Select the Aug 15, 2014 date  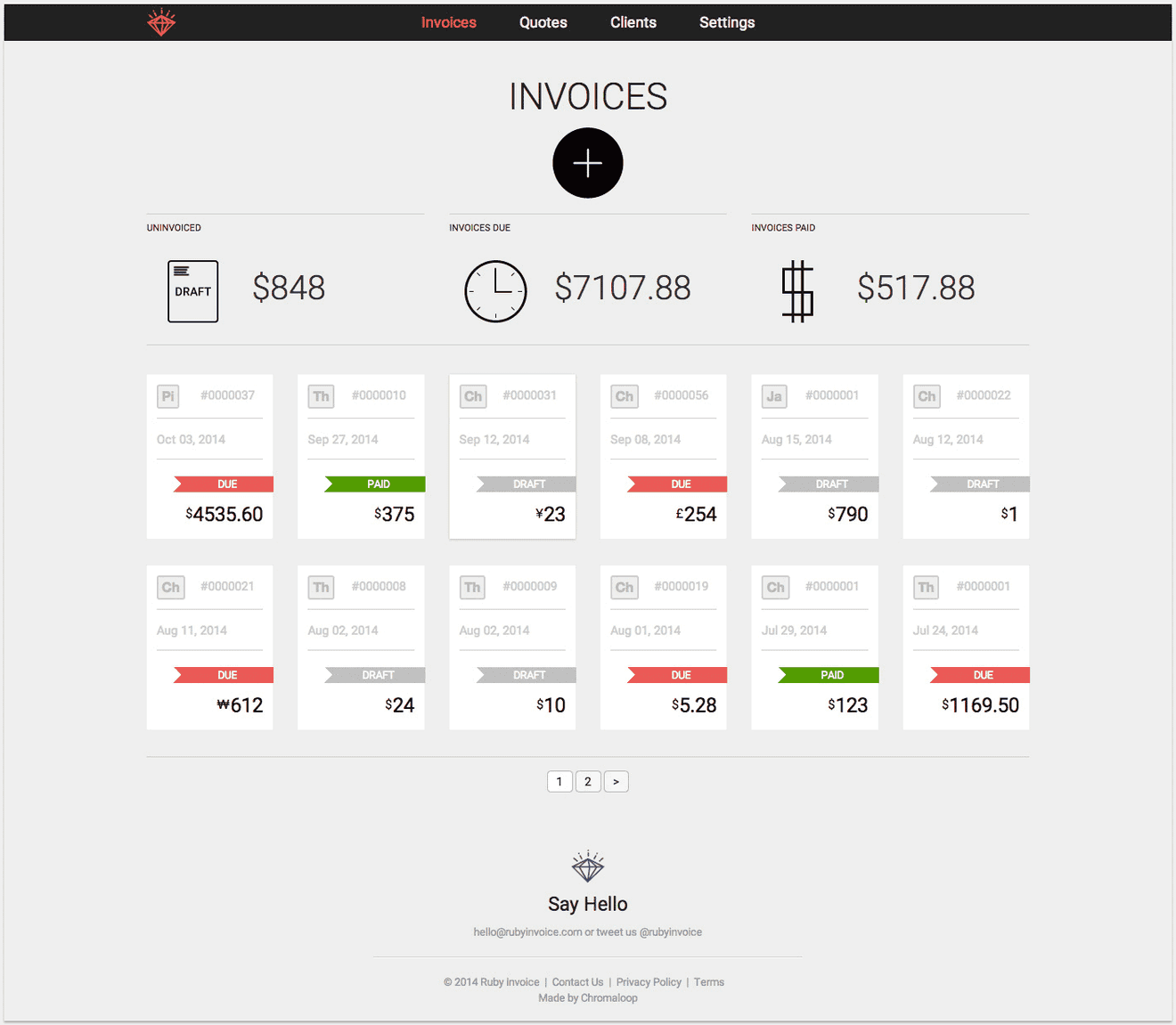796,440
